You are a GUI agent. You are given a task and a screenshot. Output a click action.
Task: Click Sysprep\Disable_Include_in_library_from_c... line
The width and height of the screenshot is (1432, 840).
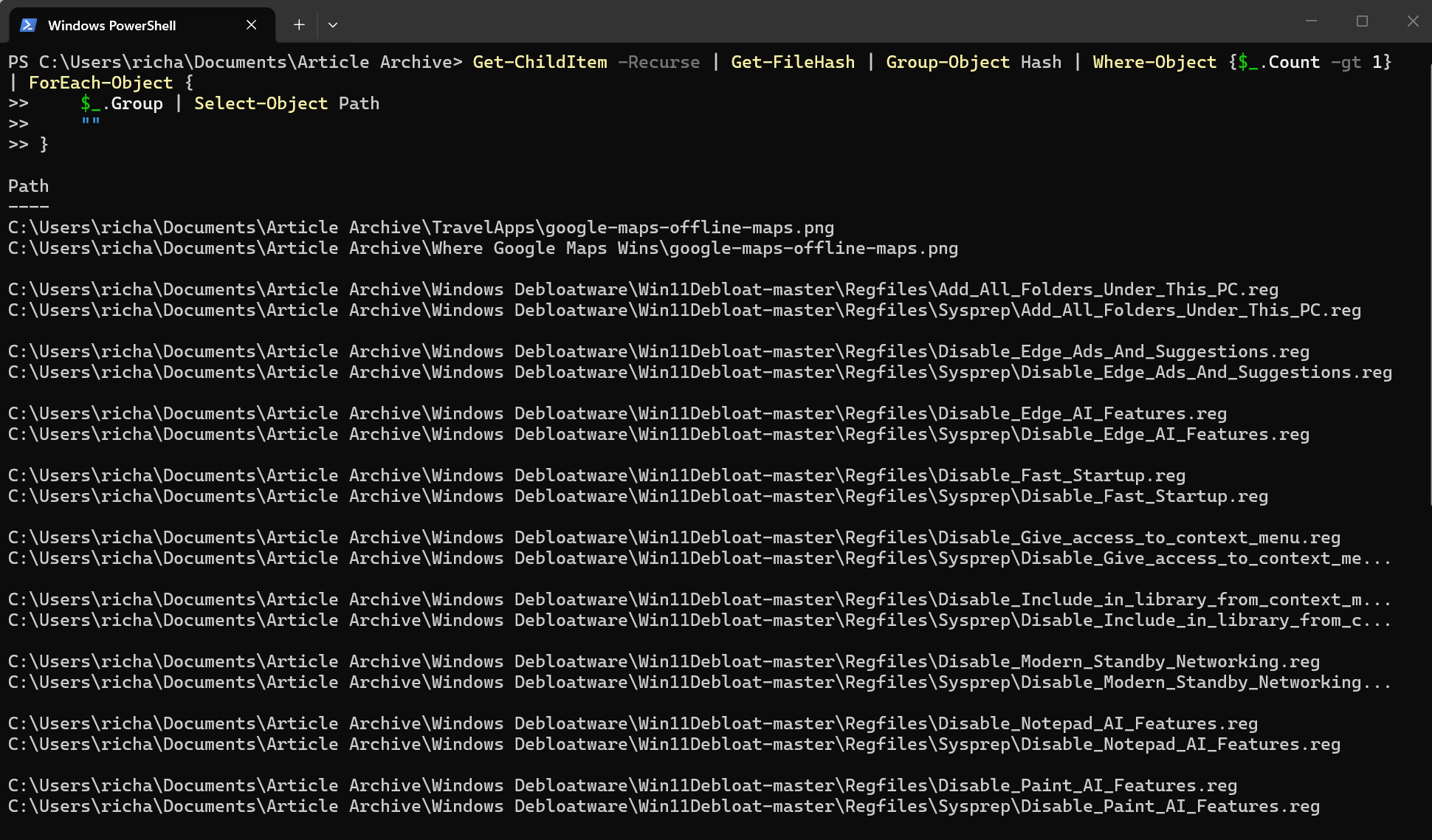[700, 620]
